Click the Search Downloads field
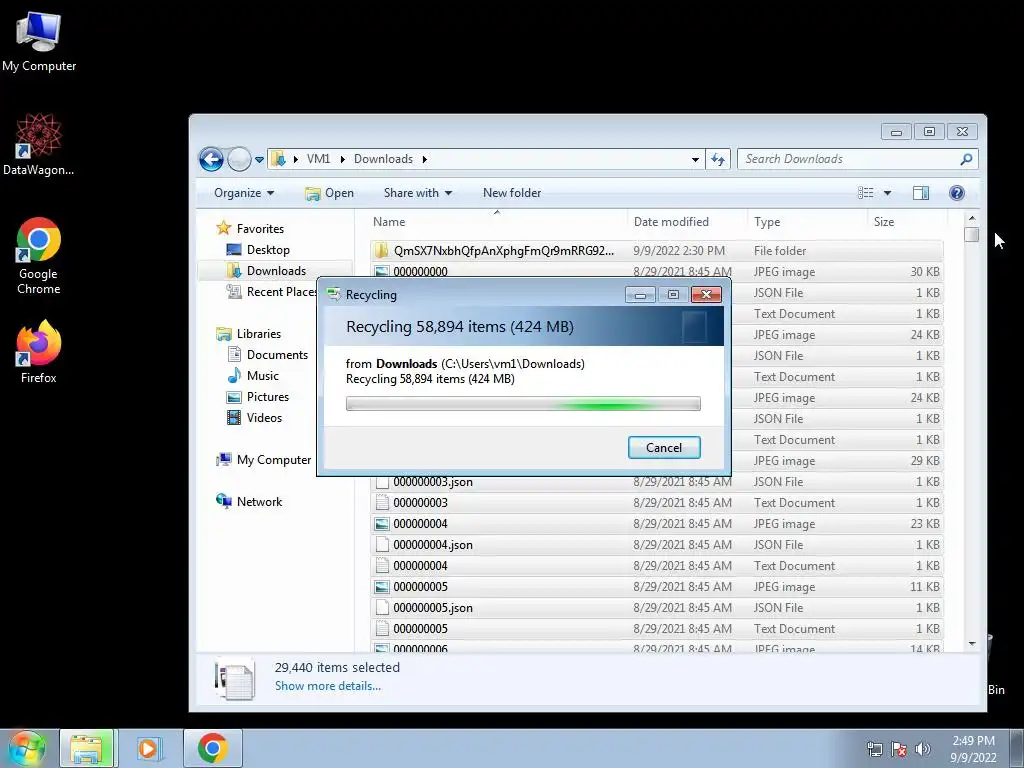 857,159
